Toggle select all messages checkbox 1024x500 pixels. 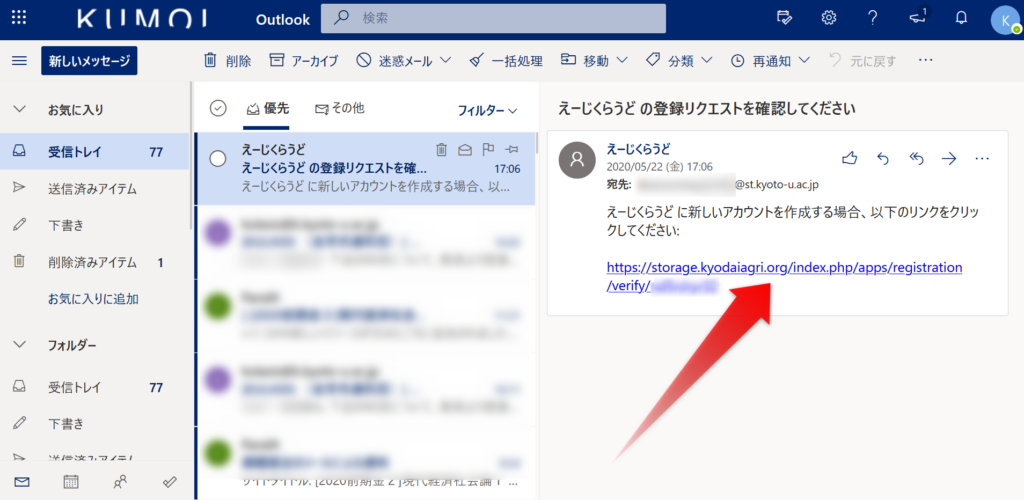tap(219, 109)
